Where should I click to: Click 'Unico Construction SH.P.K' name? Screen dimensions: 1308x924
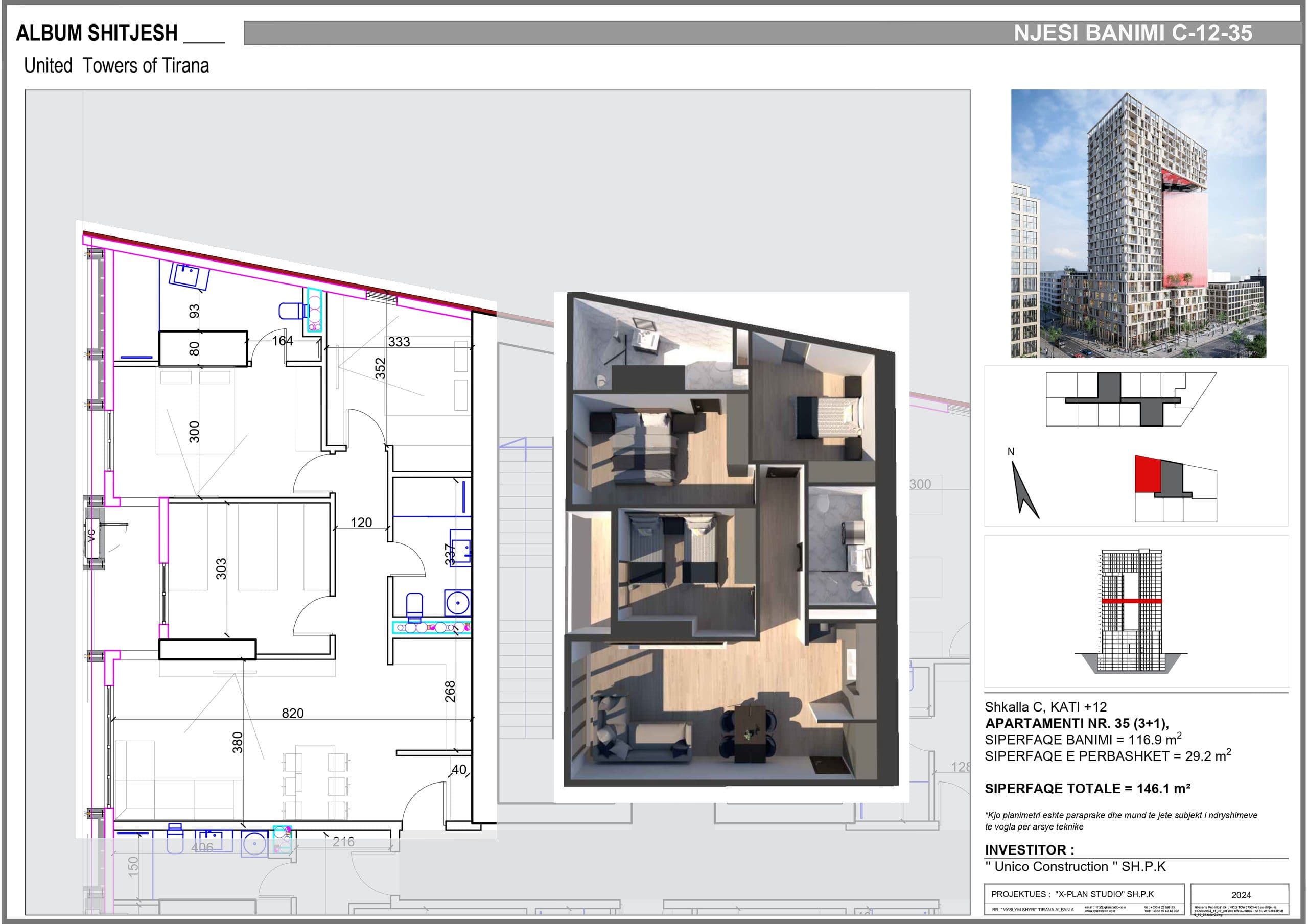pyautogui.click(x=1076, y=866)
